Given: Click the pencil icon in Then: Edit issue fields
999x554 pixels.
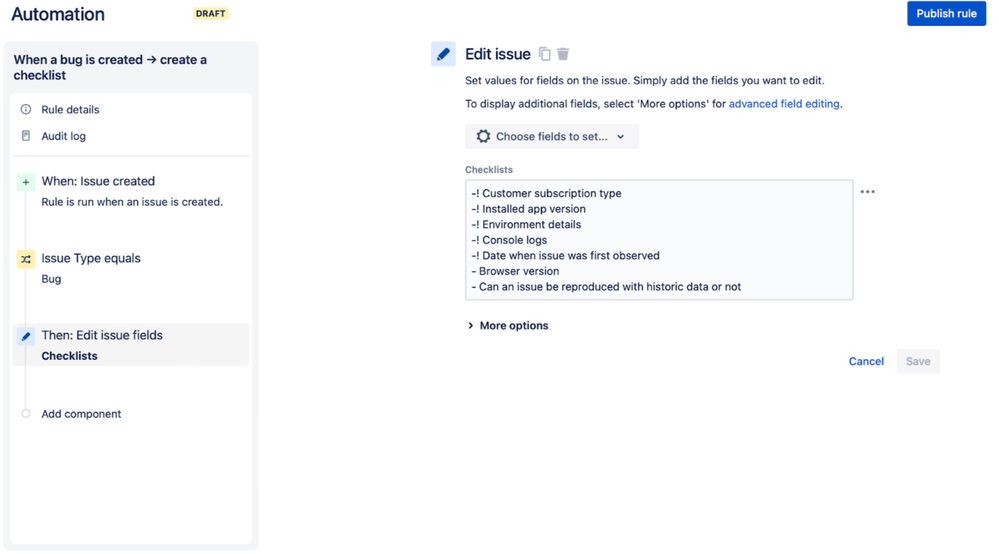Looking at the screenshot, I should [25, 336].
